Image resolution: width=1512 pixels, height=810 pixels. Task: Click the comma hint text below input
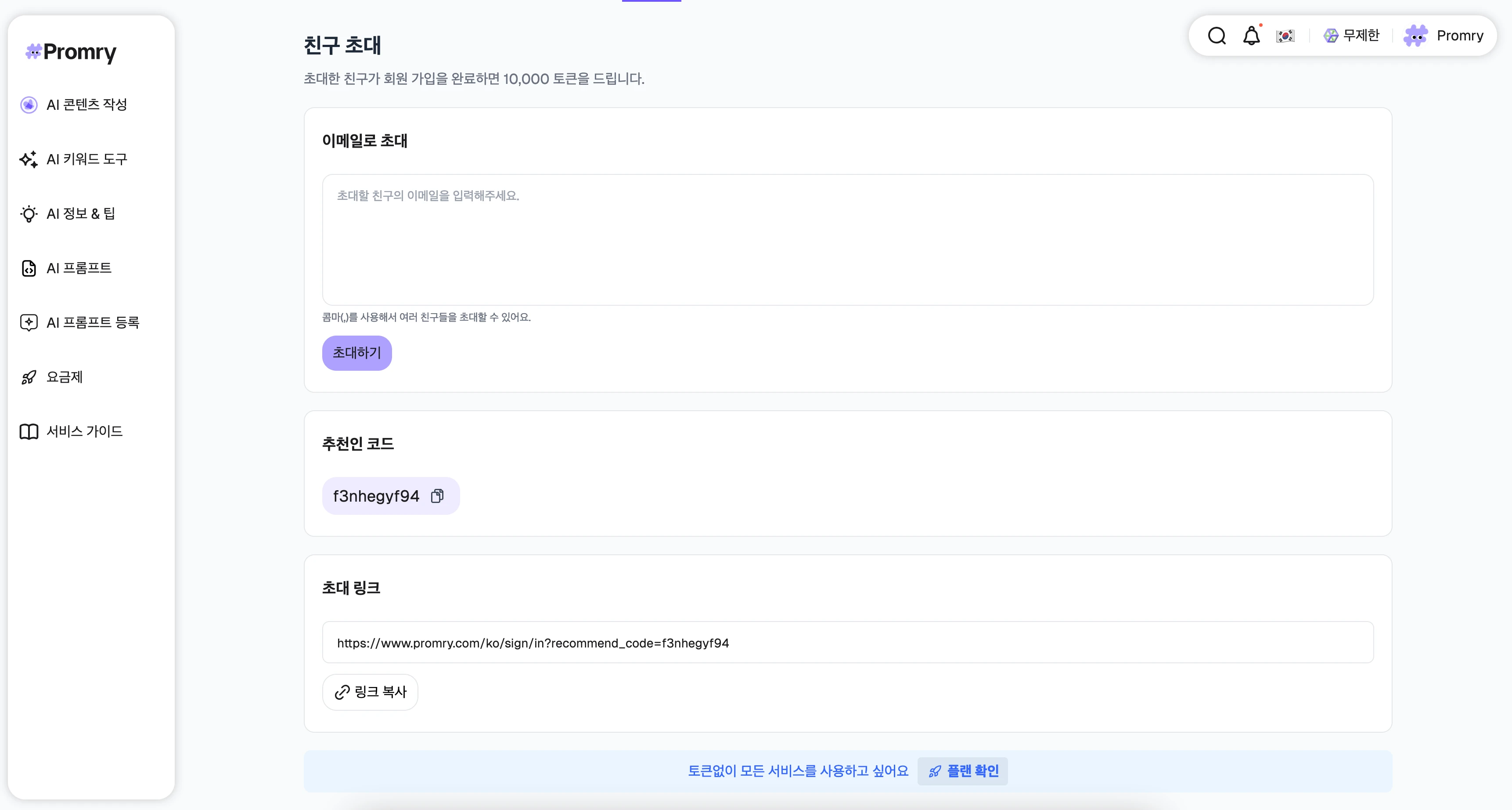pyautogui.click(x=427, y=317)
